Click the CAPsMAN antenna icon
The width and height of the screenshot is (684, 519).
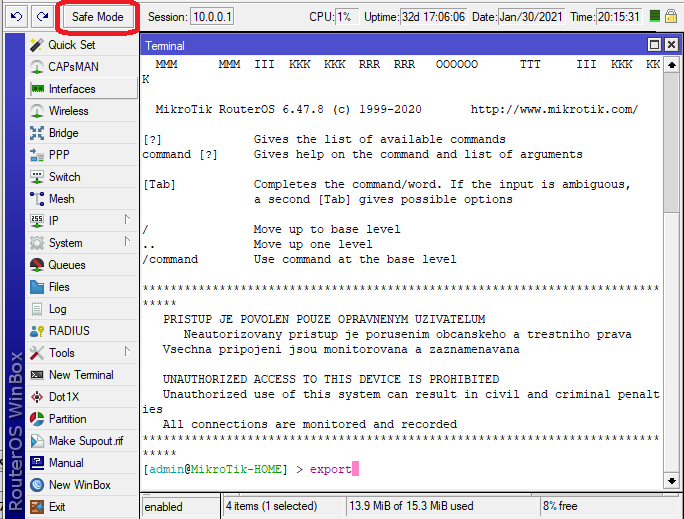(37, 67)
